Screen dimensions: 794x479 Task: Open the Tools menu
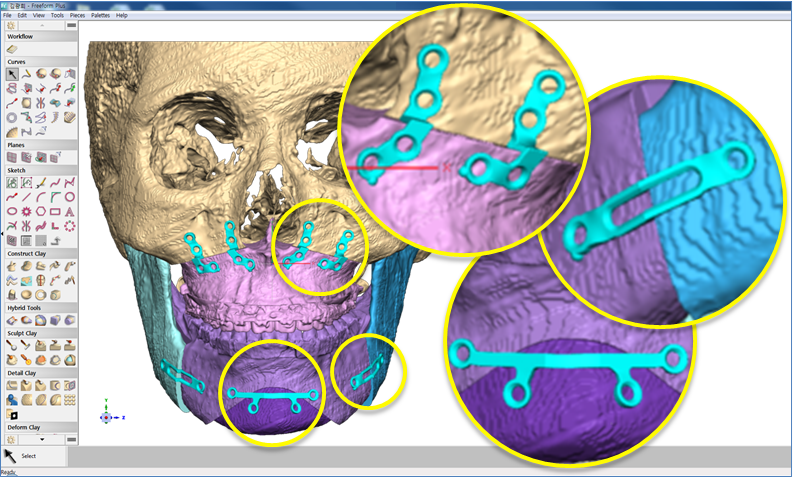pos(57,16)
